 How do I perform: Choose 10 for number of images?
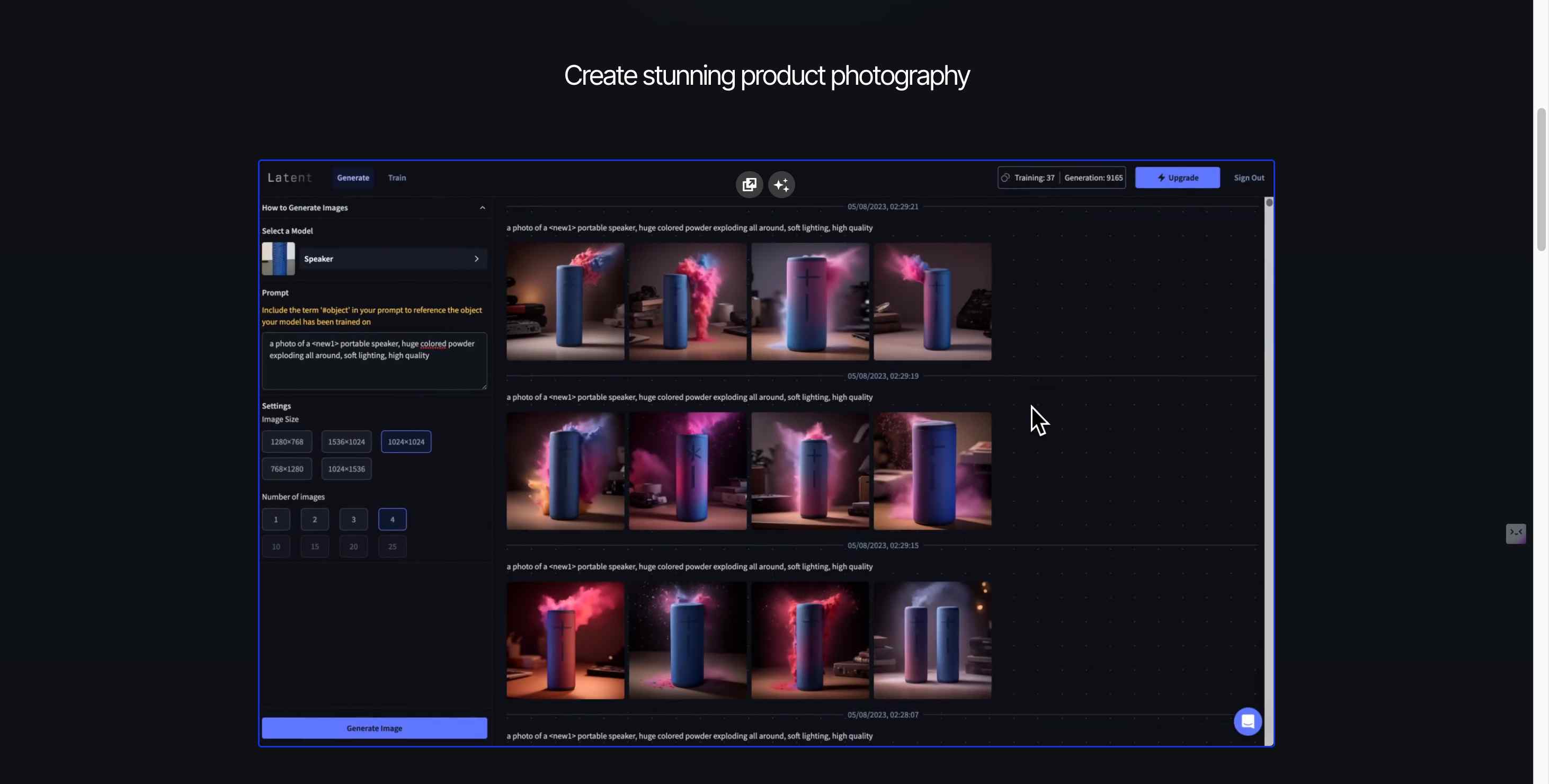pos(276,546)
